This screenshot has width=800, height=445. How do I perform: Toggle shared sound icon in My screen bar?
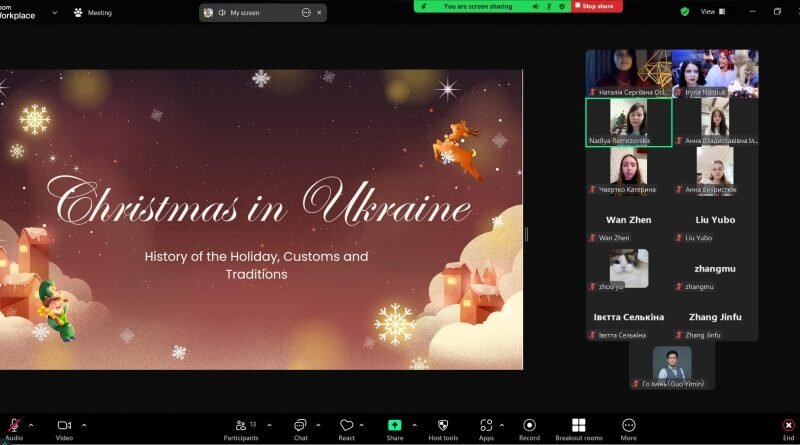pos(222,13)
